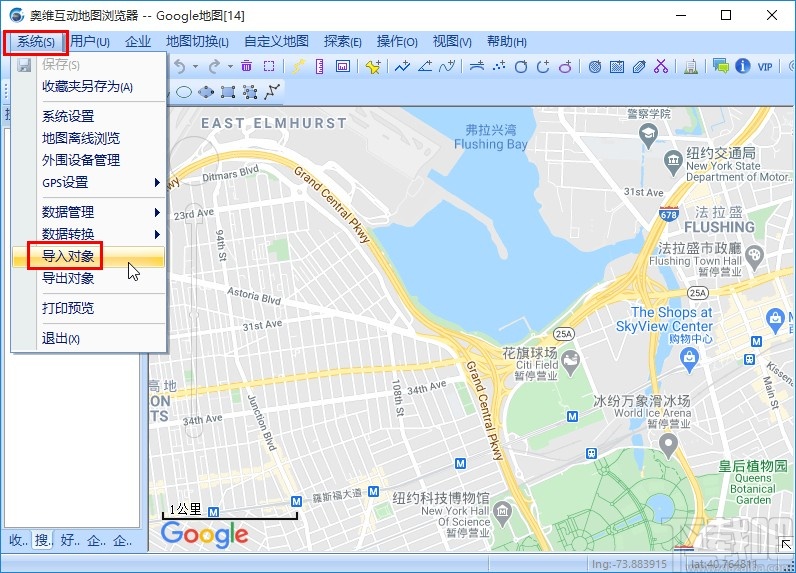796x573 pixels.
Task: Open the 视图(V) menu
Action: tap(452, 42)
